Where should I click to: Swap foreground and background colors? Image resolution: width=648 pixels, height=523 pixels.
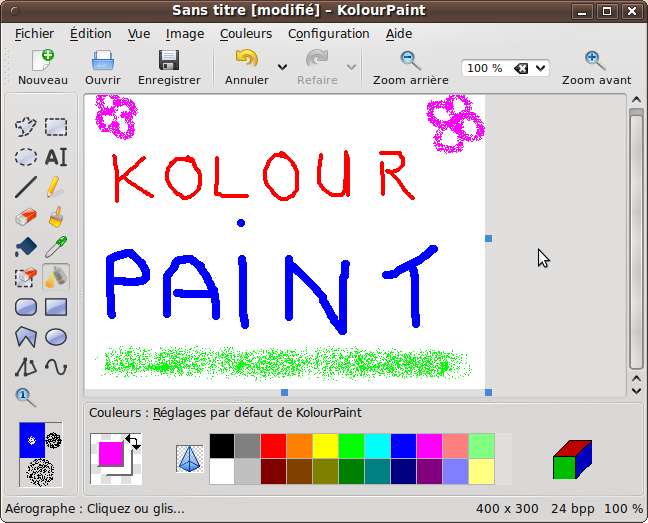132,441
